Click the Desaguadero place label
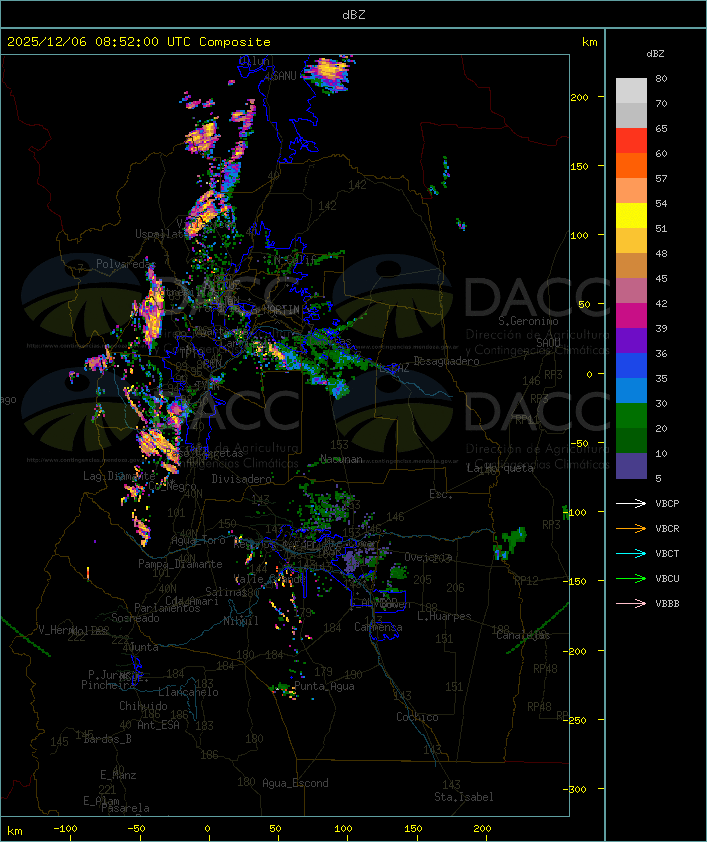This screenshot has width=707, height=842. (x=446, y=361)
